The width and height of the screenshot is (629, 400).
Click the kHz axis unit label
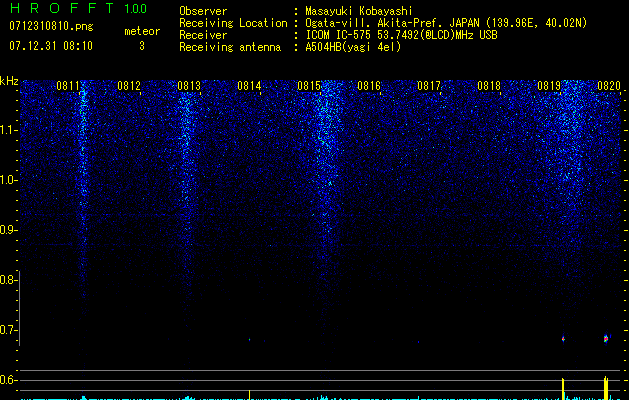(9, 81)
